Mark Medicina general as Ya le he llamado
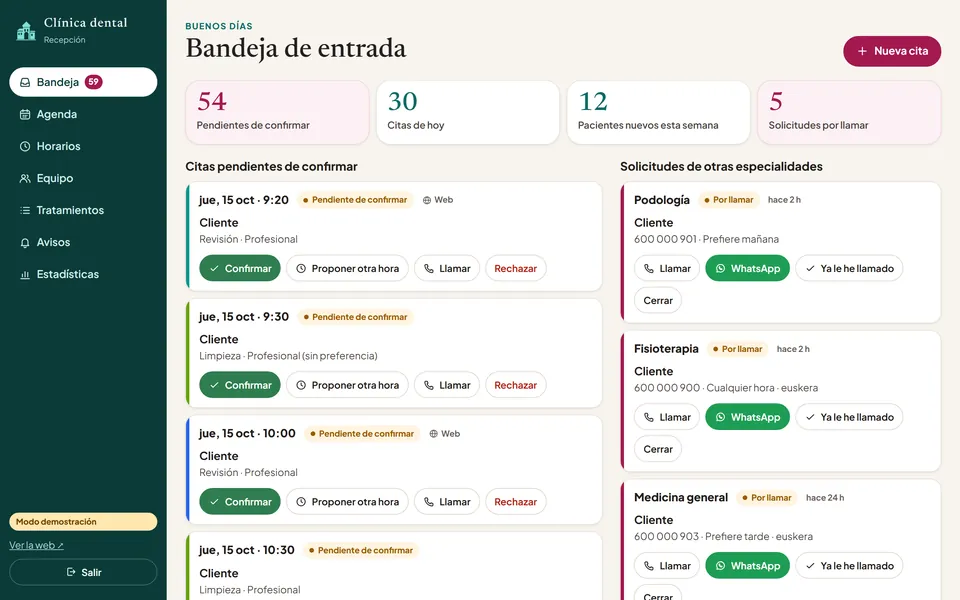Image resolution: width=960 pixels, height=600 pixels. pyautogui.click(x=849, y=566)
